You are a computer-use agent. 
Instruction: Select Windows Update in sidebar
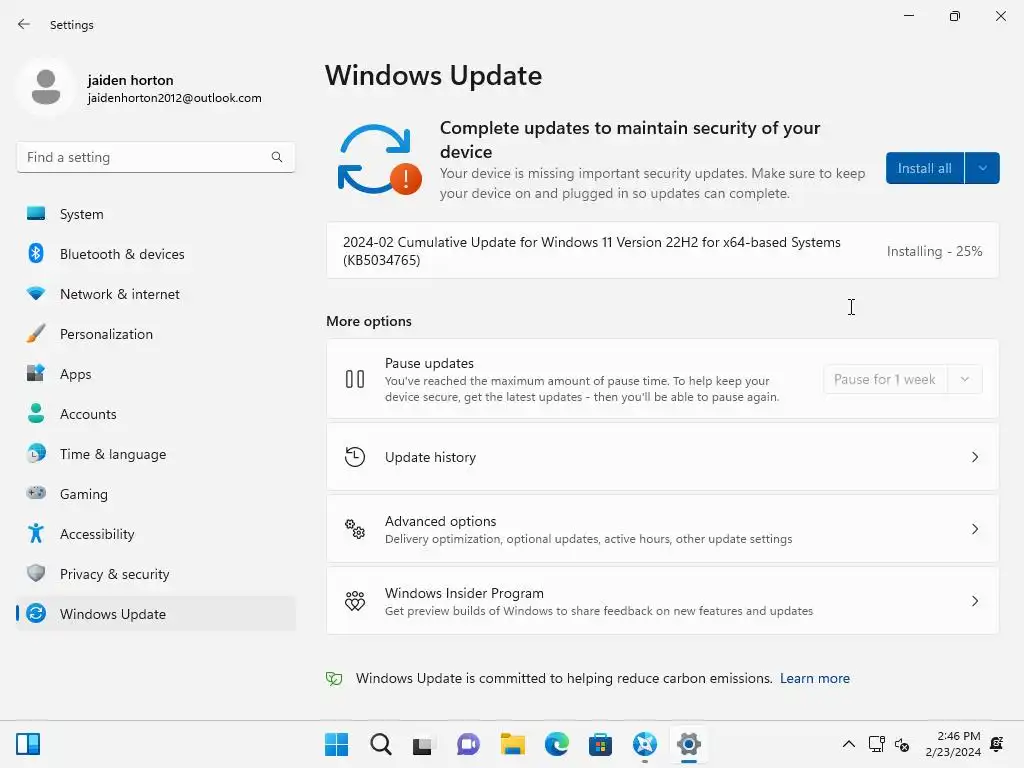(156, 614)
